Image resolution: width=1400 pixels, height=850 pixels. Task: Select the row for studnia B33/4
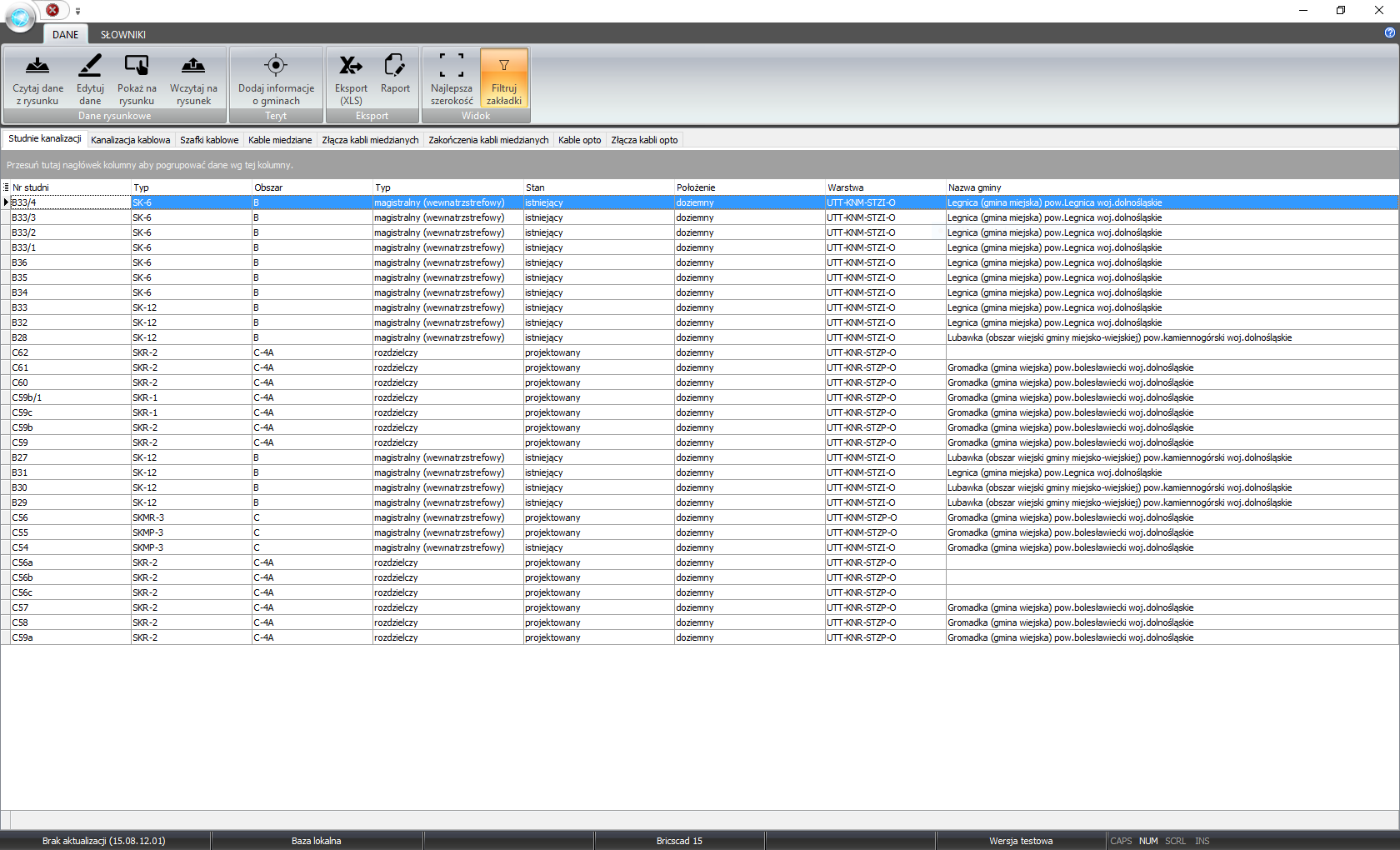(x=700, y=202)
